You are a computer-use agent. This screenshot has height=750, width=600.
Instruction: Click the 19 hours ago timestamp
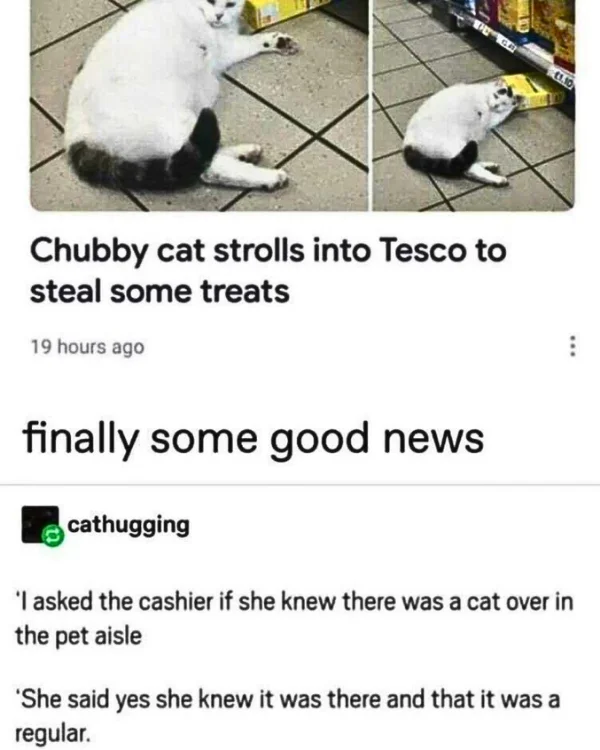click(x=88, y=347)
